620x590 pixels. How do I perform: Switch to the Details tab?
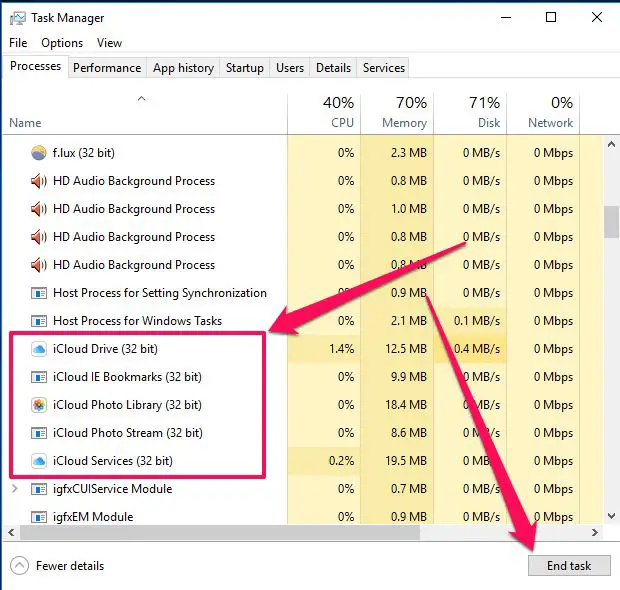(333, 68)
